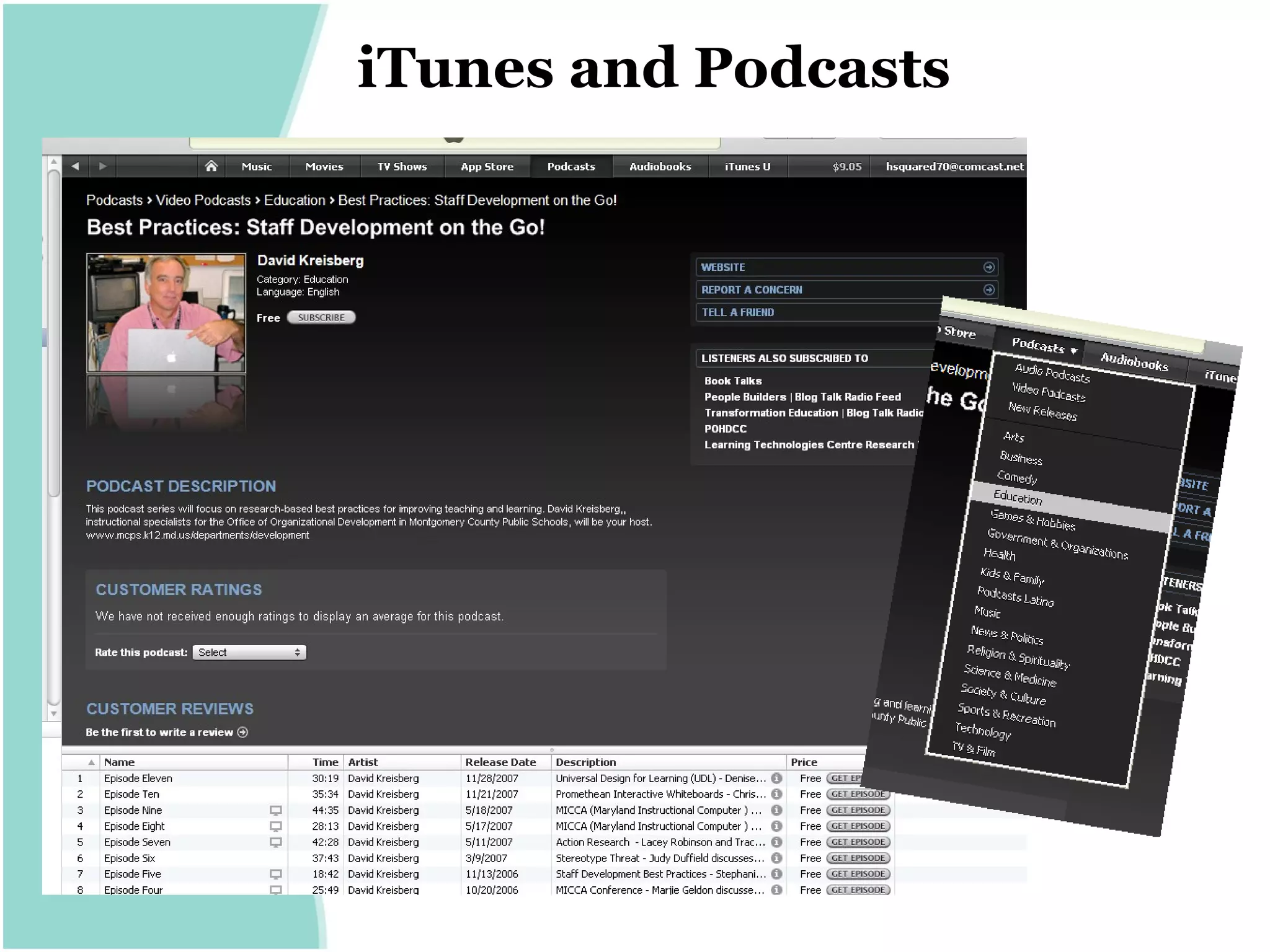
Task: Show info icon for Episode Four
Action: click(776, 890)
